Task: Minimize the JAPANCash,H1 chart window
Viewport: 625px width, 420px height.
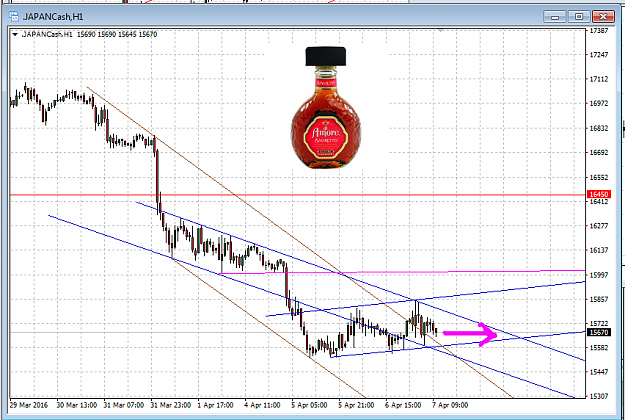Action: [x=554, y=17]
